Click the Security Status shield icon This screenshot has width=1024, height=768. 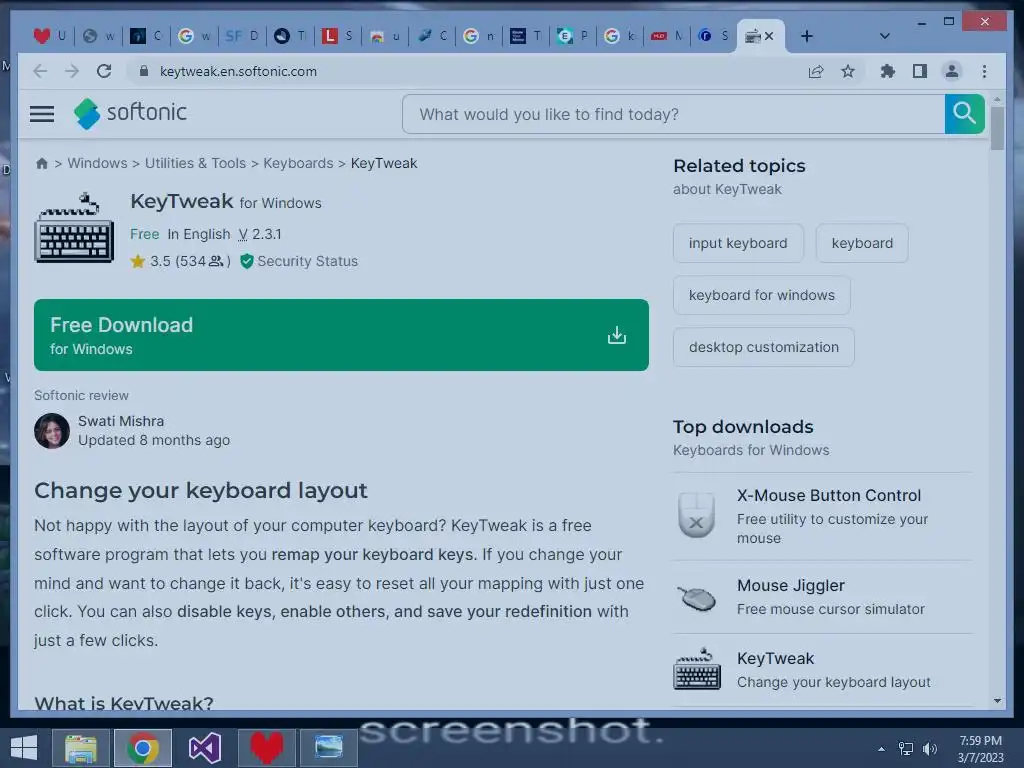[246, 261]
